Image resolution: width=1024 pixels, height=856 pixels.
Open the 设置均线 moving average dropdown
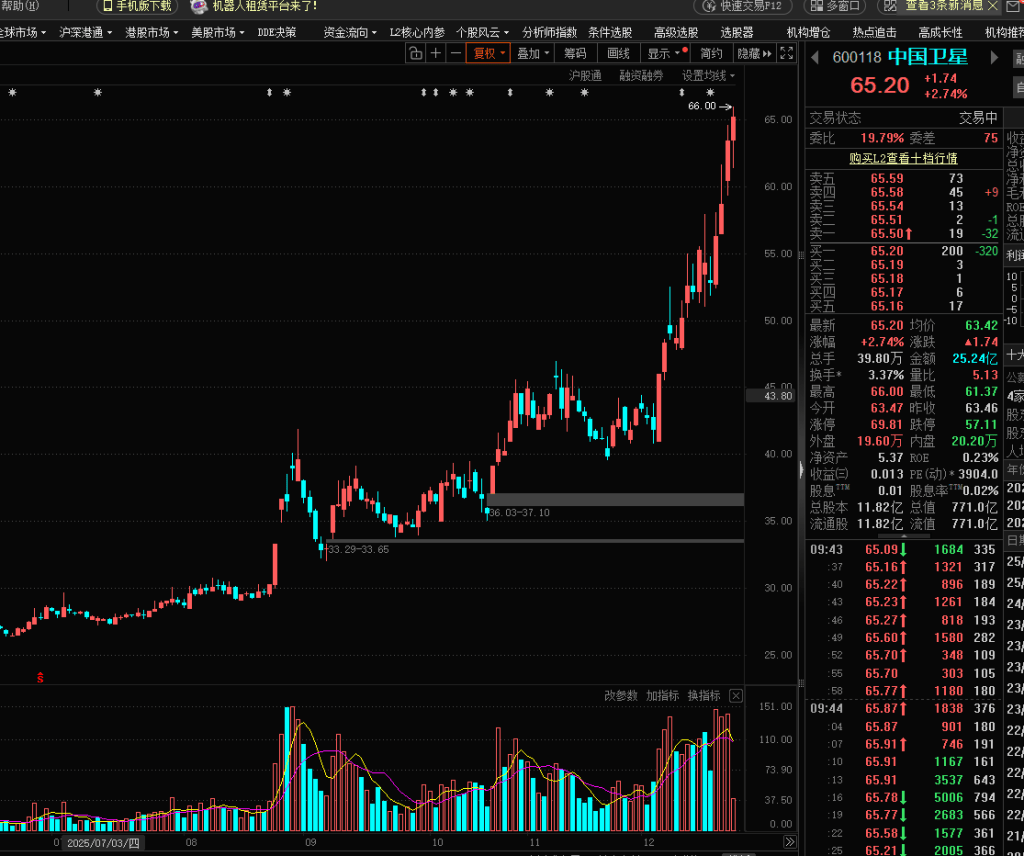coord(708,76)
